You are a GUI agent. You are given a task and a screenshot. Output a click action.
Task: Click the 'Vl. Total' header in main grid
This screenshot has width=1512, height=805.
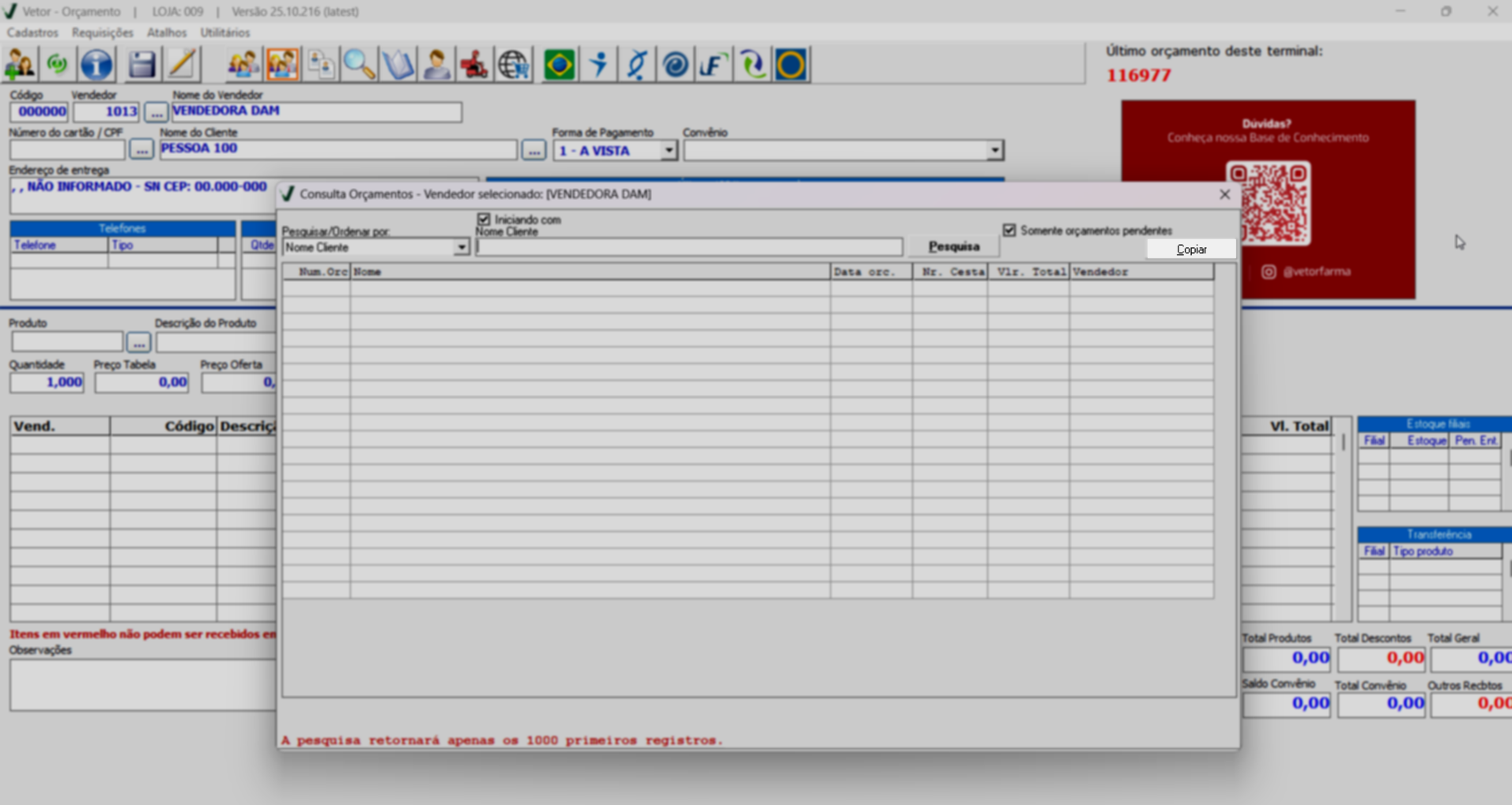pos(1286,426)
